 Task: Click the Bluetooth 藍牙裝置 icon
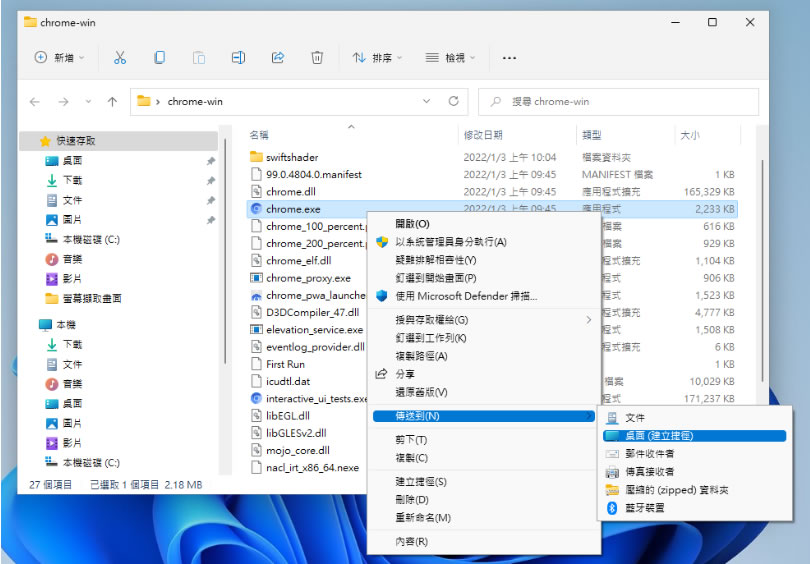[x=612, y=508]
